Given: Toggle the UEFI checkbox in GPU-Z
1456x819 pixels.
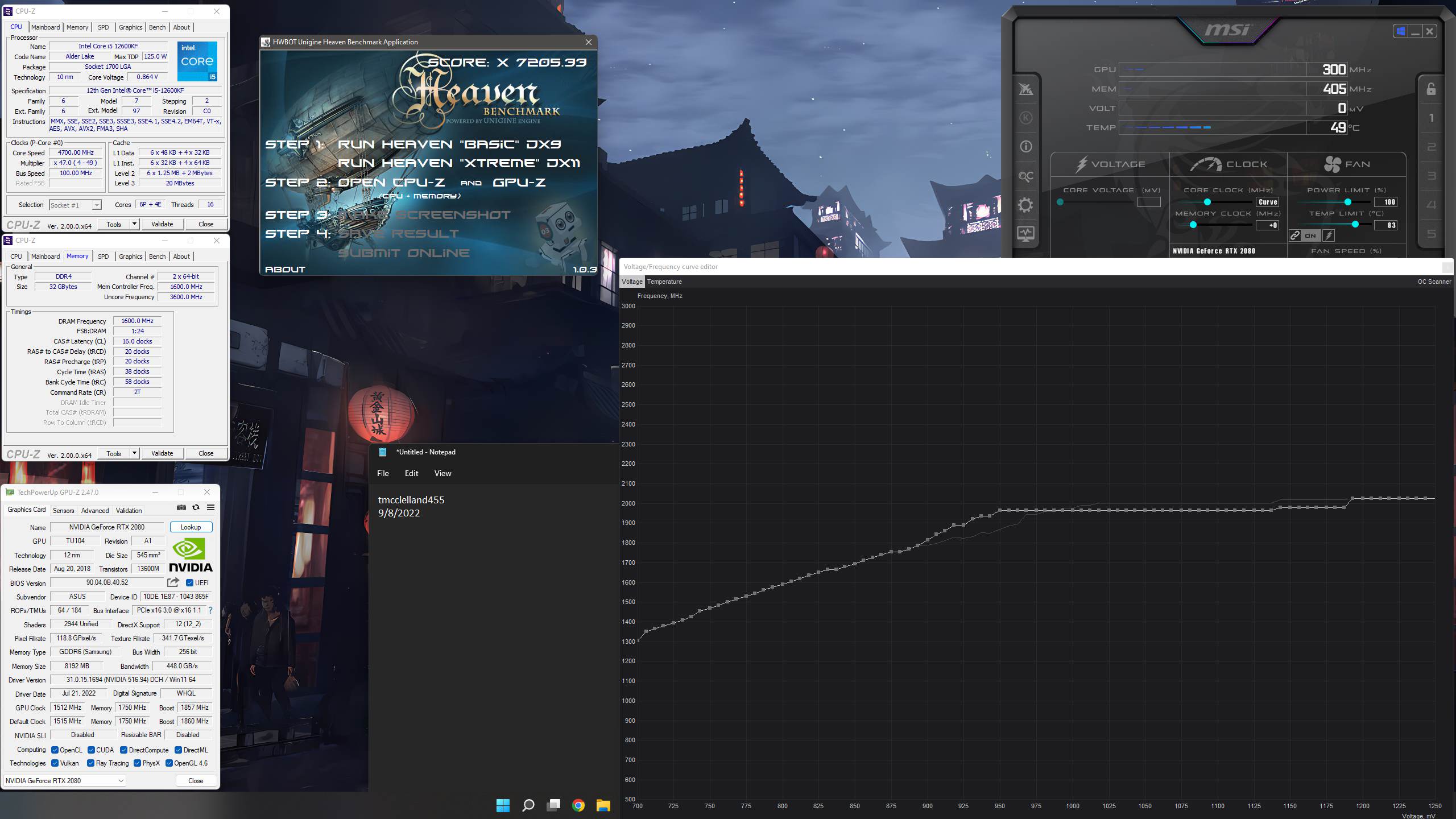Looking at the screenshot, I should [190, 582].
